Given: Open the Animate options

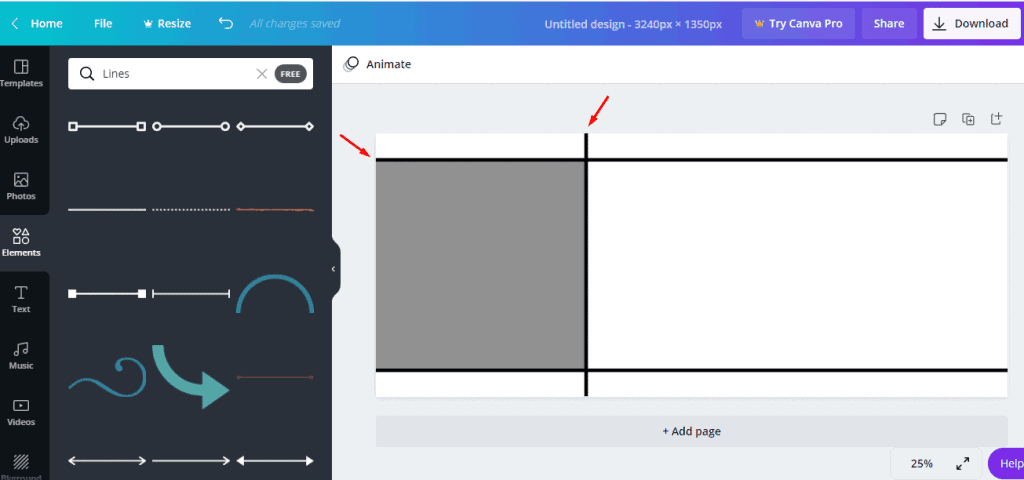Looking at the screenshot, I should (x=377, y=64).
